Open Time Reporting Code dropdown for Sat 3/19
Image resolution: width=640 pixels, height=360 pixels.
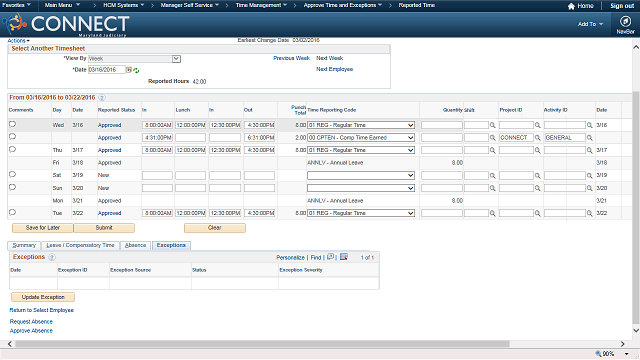pyautogui.click(x=361, y=175)
